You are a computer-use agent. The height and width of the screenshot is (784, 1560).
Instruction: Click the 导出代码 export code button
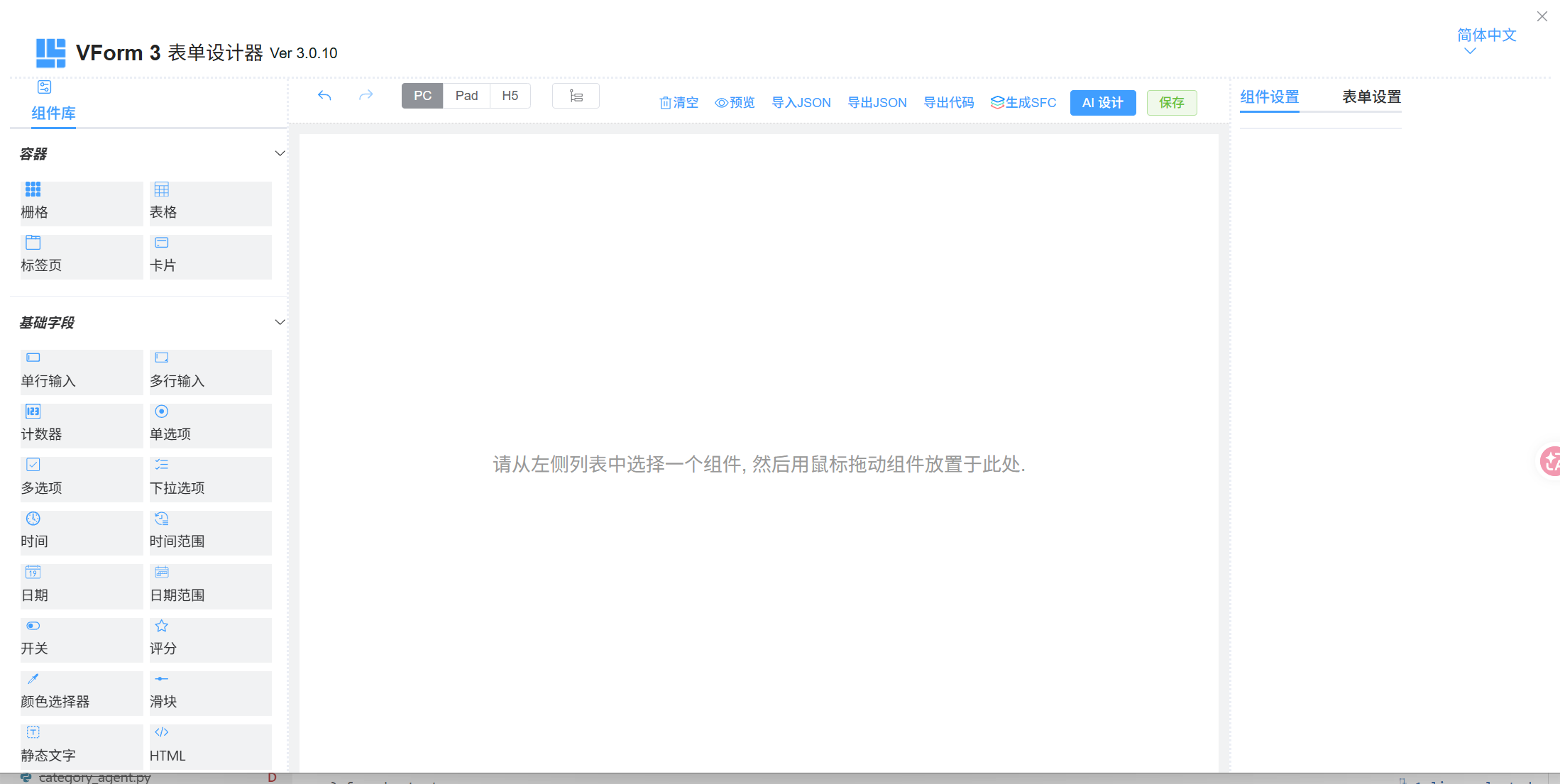(949, 103)
